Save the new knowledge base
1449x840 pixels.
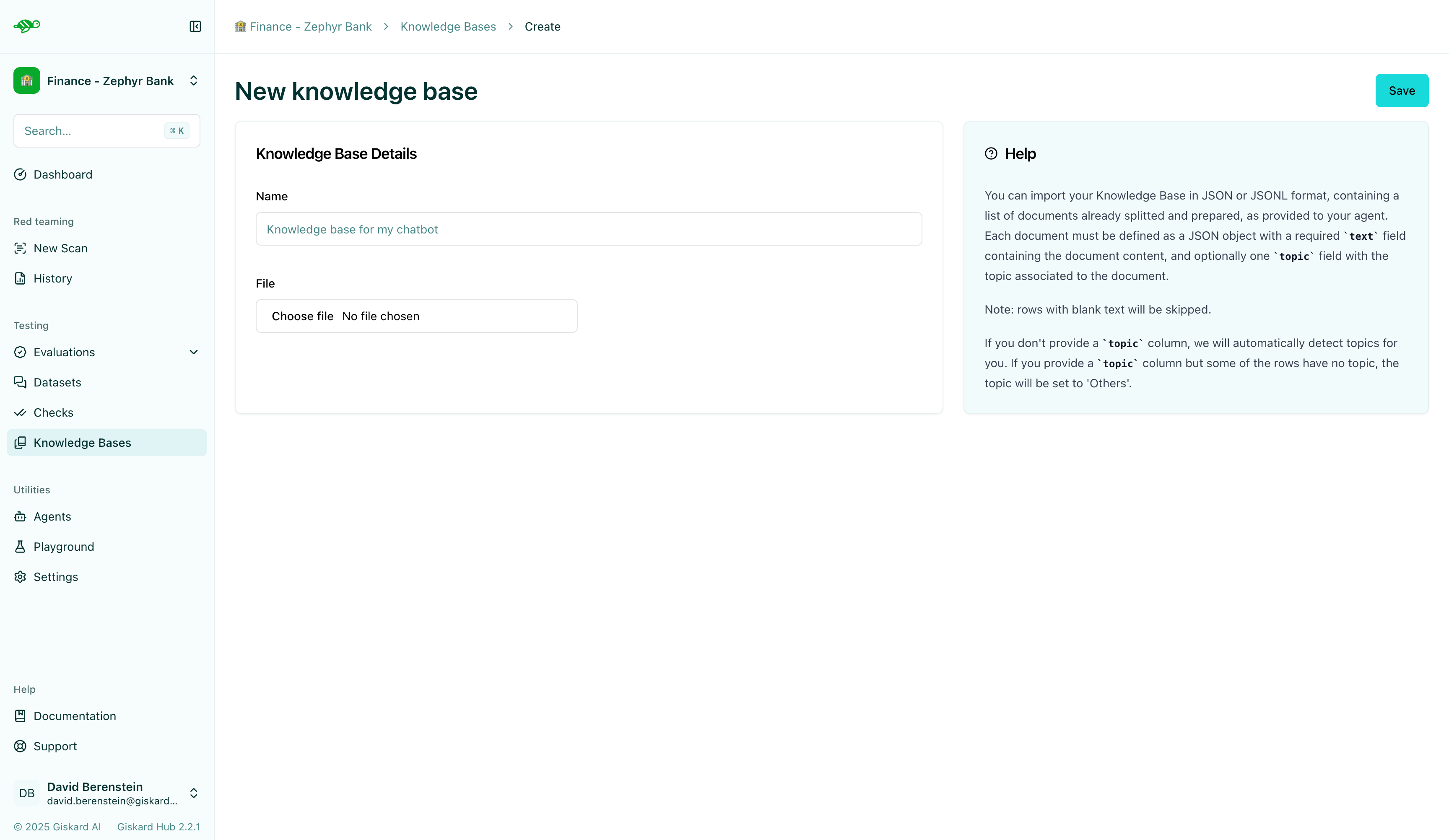coord(1401,90)
